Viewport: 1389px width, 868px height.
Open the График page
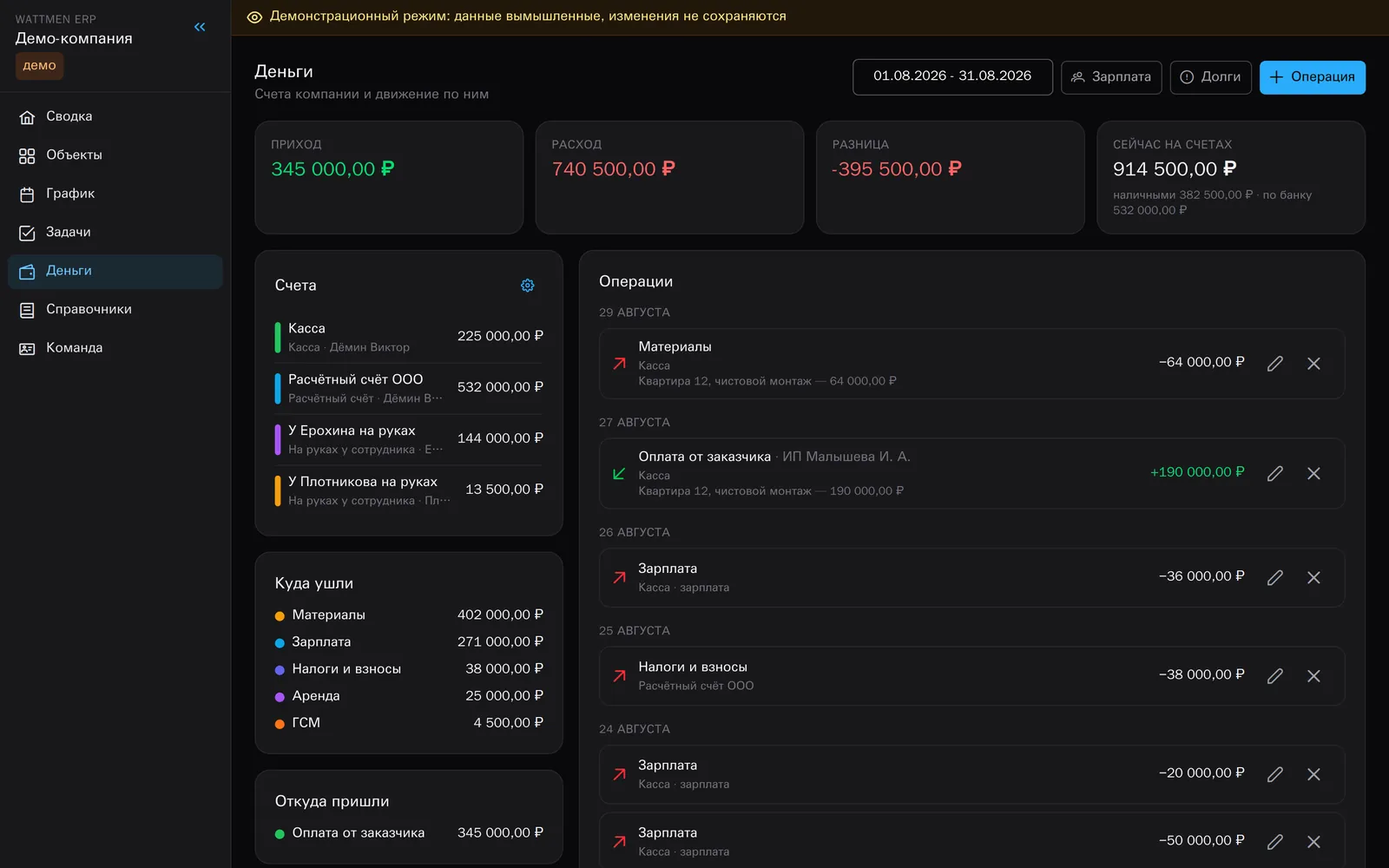[x=115, y=194]
